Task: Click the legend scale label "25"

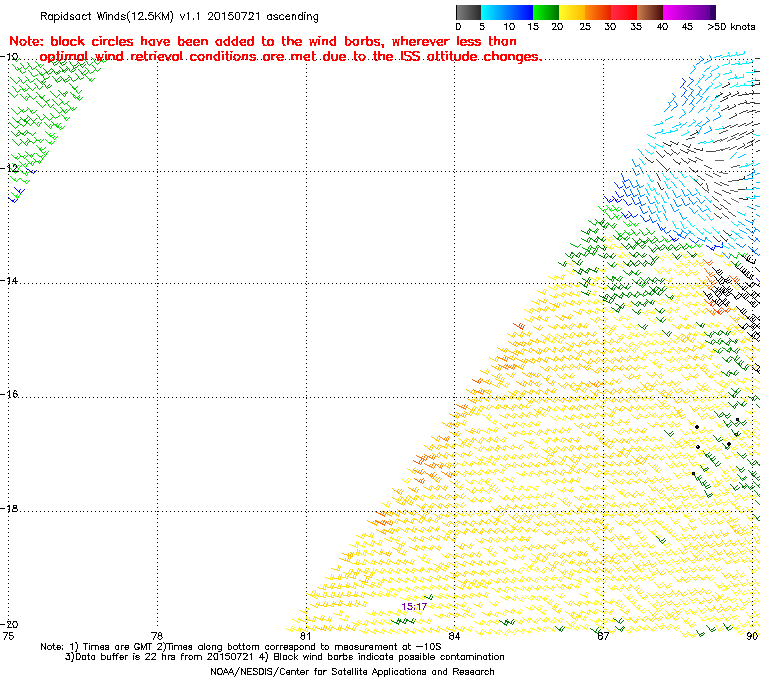Action: click(x=585, y=27)
